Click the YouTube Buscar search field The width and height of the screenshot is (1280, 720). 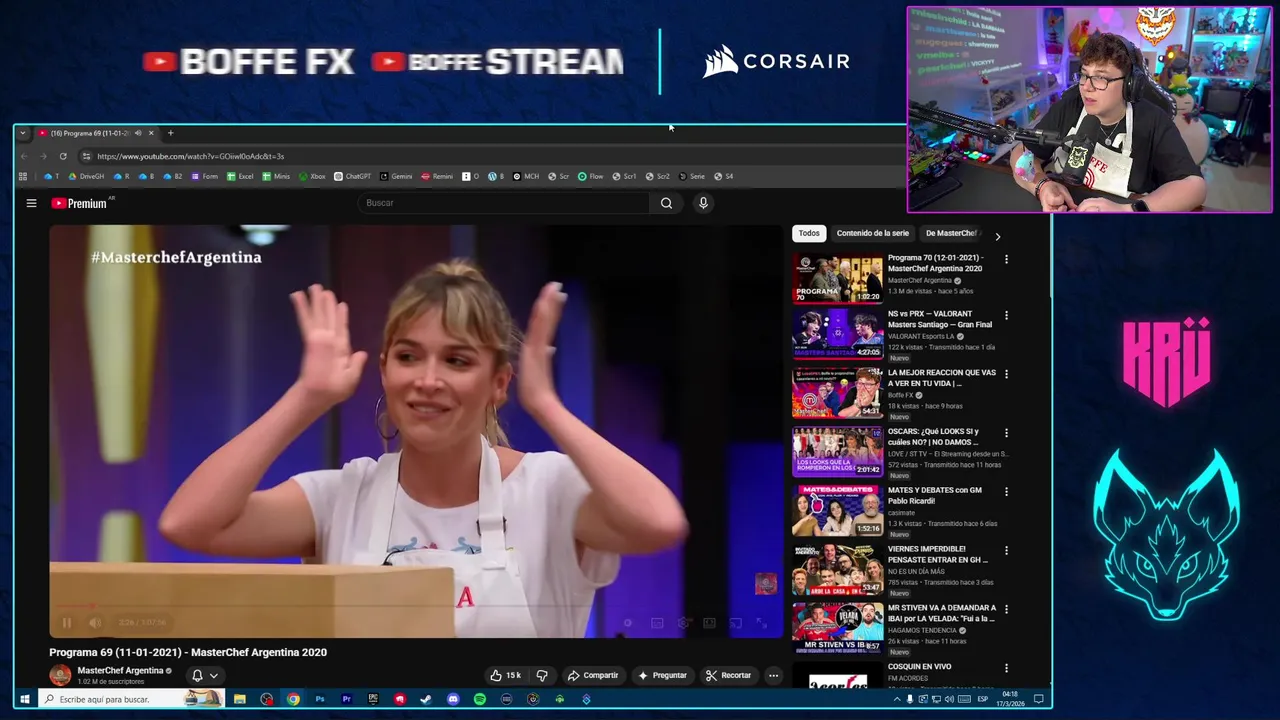click(x=504, y=203)
